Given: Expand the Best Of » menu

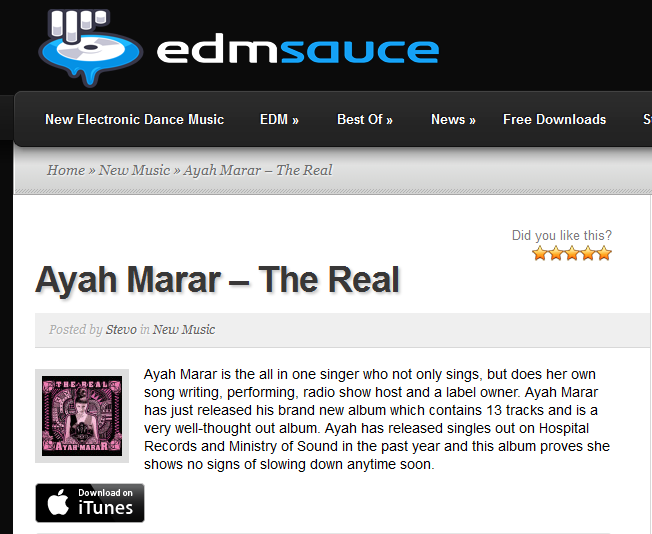Looking at the screenshot, I should [365, 119].
